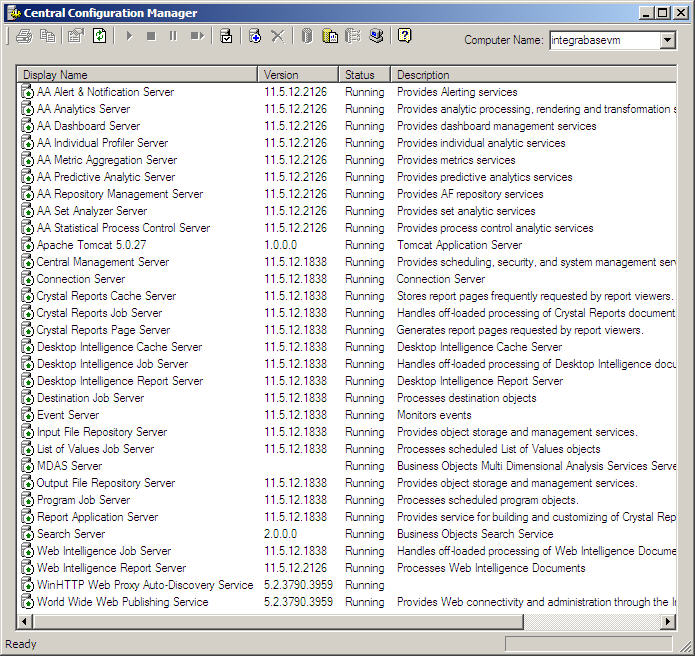Viewport: 695px width, 656px height.
Task: Select Input File Repository Server
Action: pos(102,432)
